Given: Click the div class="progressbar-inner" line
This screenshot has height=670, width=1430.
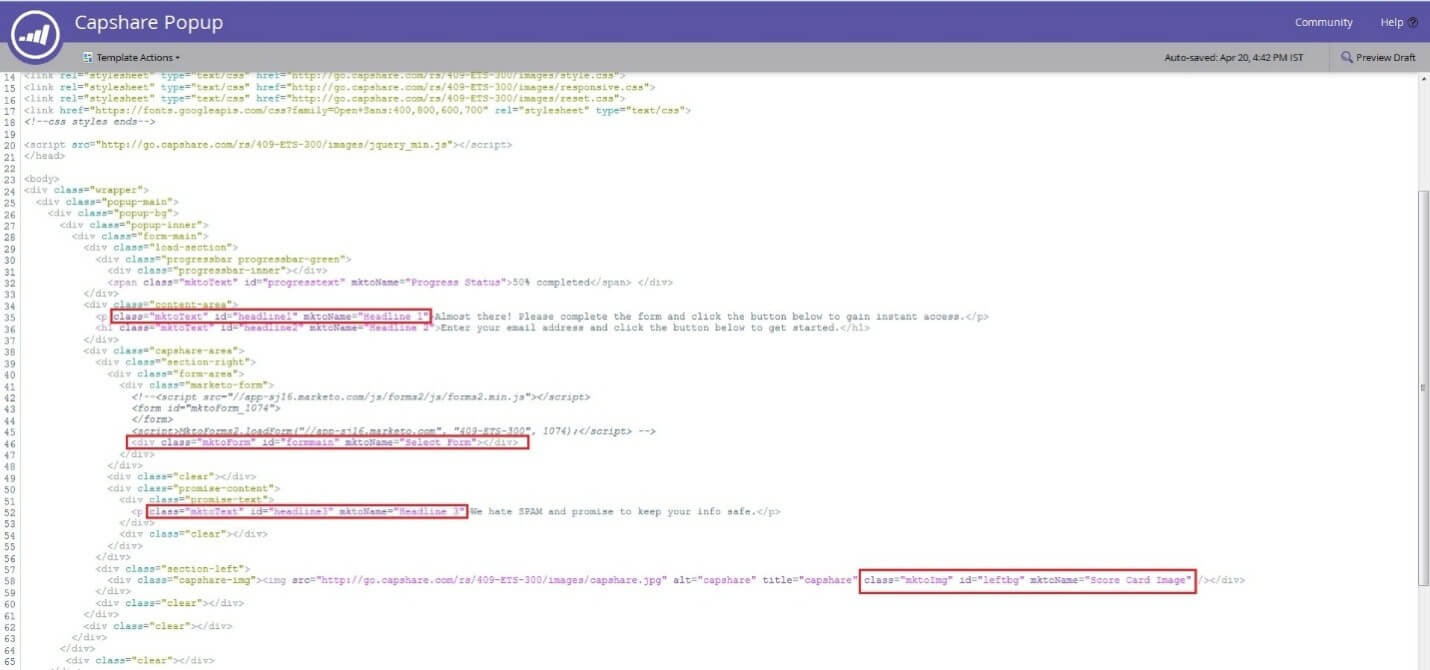Looking at the screenshot, I should 218,270.
